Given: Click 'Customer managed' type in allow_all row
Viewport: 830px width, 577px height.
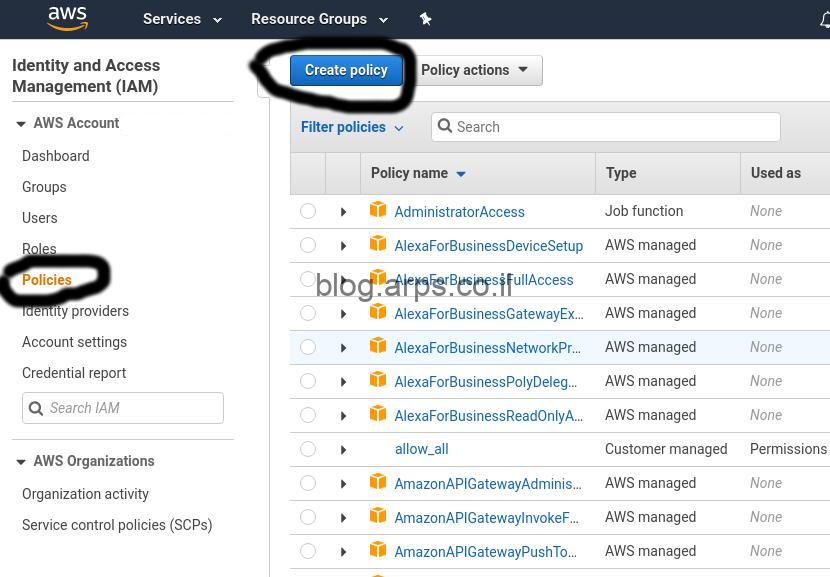Looking at the screenshot, I should click(x=666, y=449).
